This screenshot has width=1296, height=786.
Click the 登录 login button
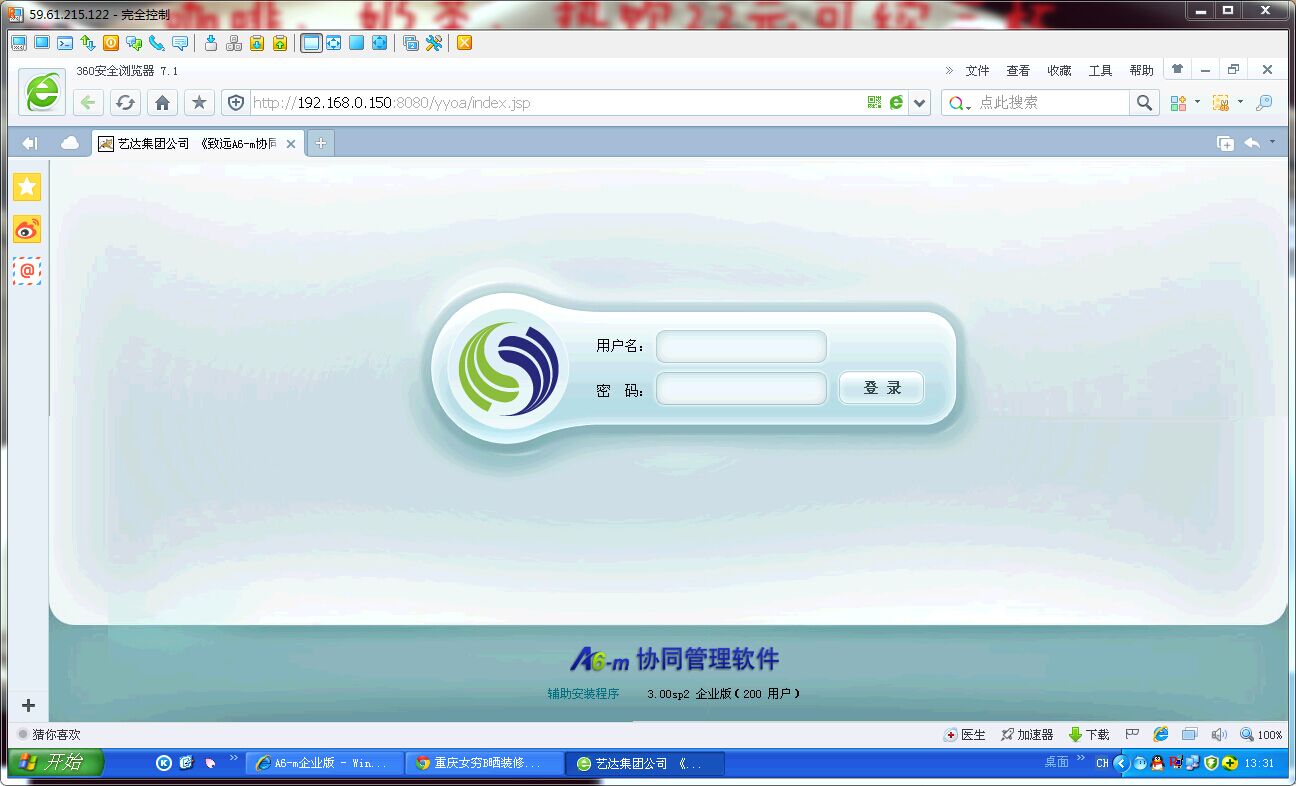(881, 388)
